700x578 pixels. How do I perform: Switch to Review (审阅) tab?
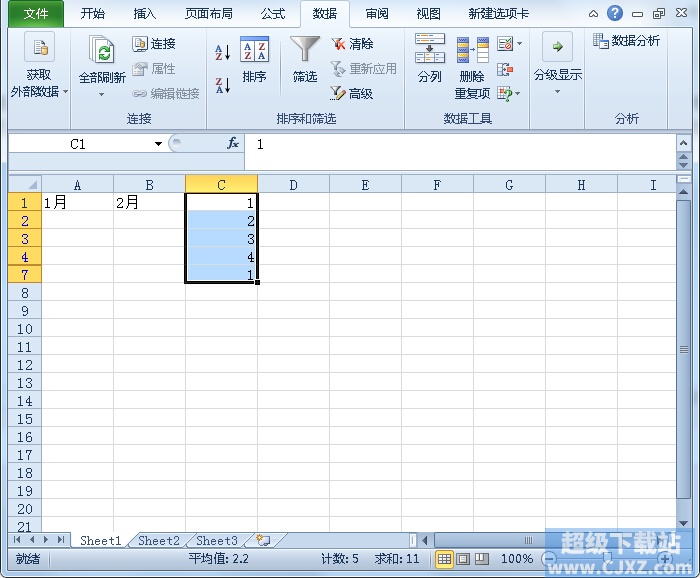(x=377, y=14)
